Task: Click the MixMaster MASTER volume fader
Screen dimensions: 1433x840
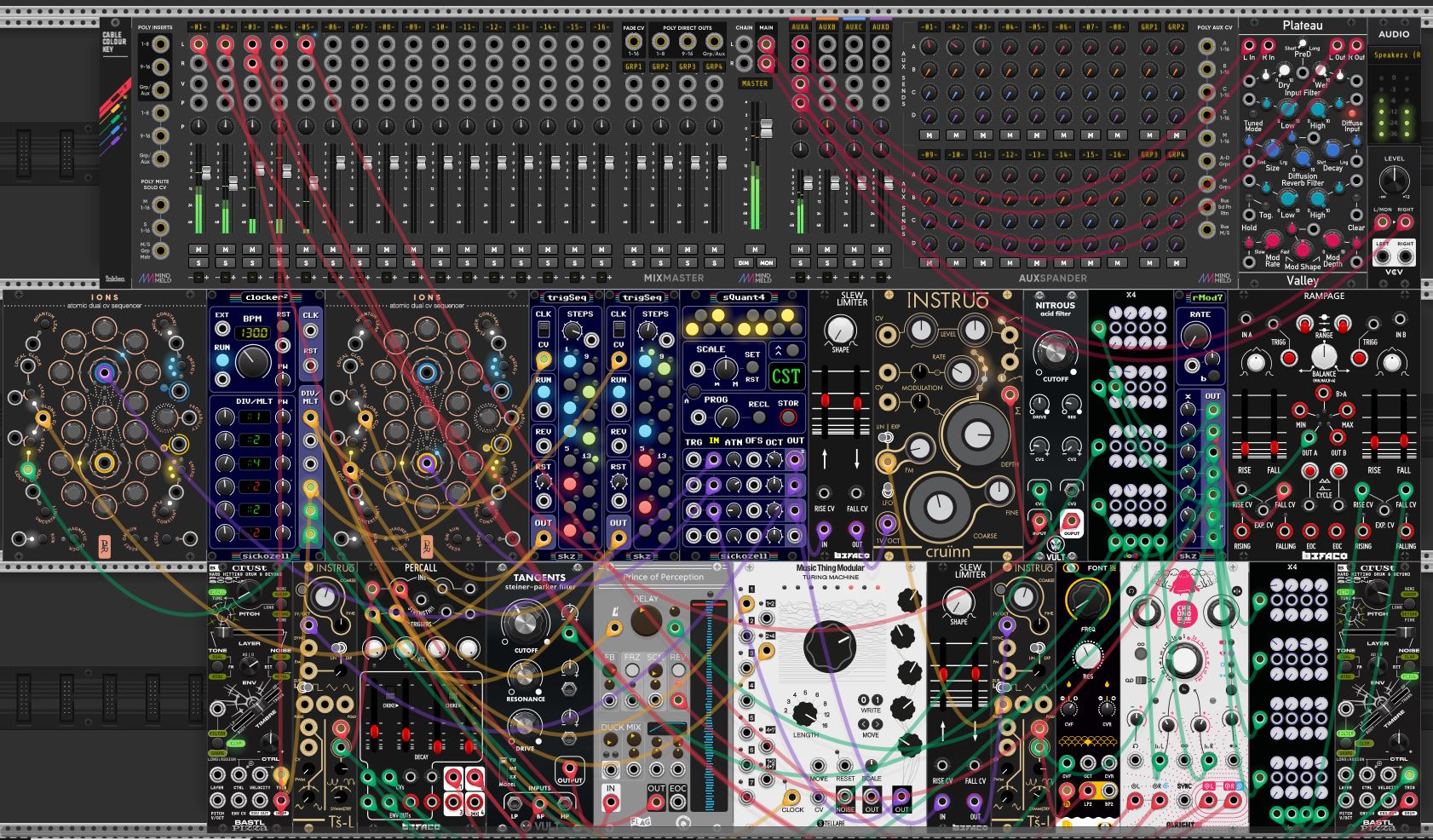Action: pyautogui.click(x=766, y=129)
